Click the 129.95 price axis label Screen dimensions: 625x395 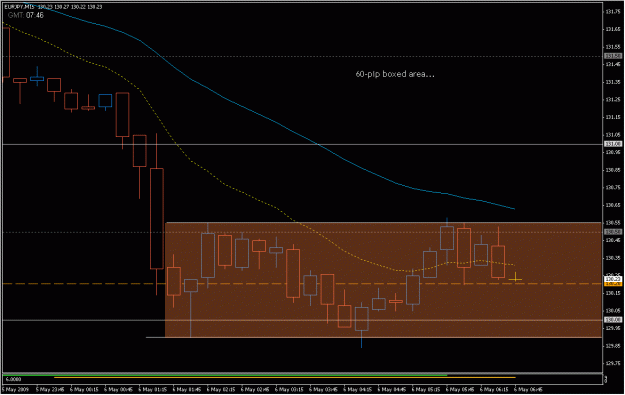click(613, 328)
